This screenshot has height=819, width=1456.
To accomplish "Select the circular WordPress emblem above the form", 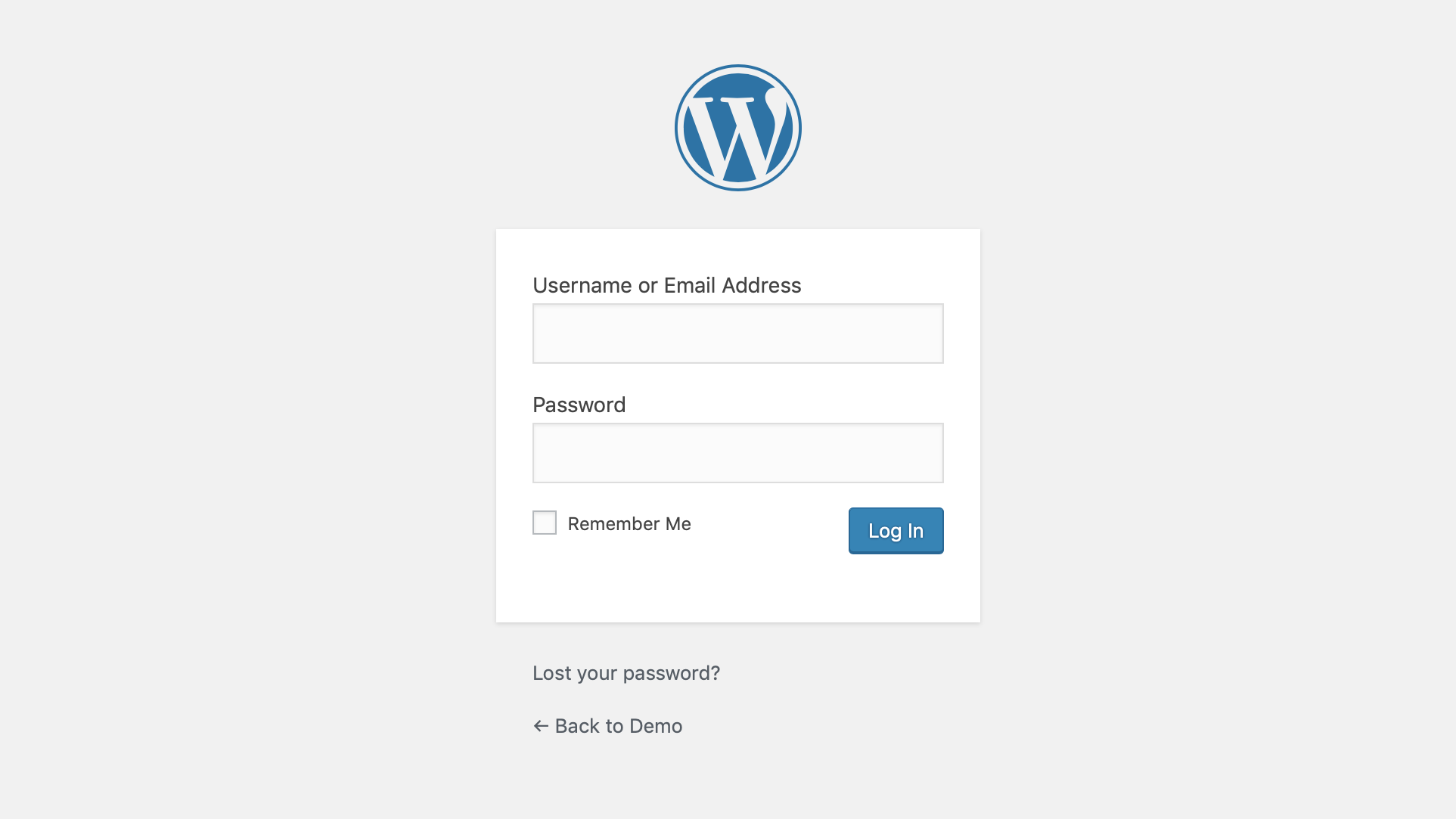I will 737,126.
